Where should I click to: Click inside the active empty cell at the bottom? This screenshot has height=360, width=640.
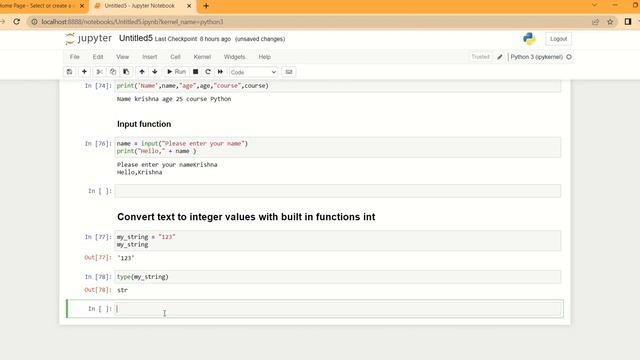[x=338, y=309]
